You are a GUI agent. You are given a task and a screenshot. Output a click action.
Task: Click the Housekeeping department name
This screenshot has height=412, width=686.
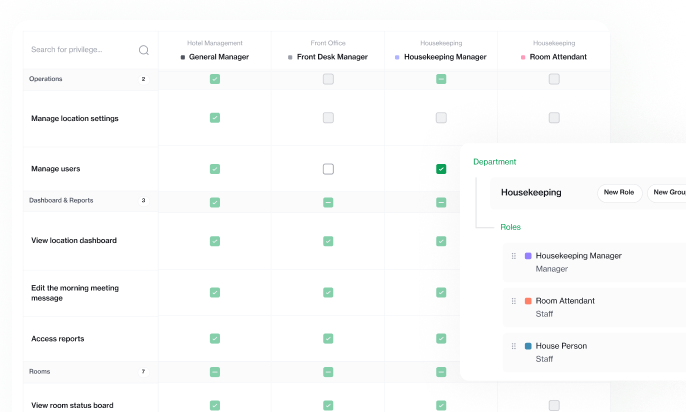coord(531,192)
